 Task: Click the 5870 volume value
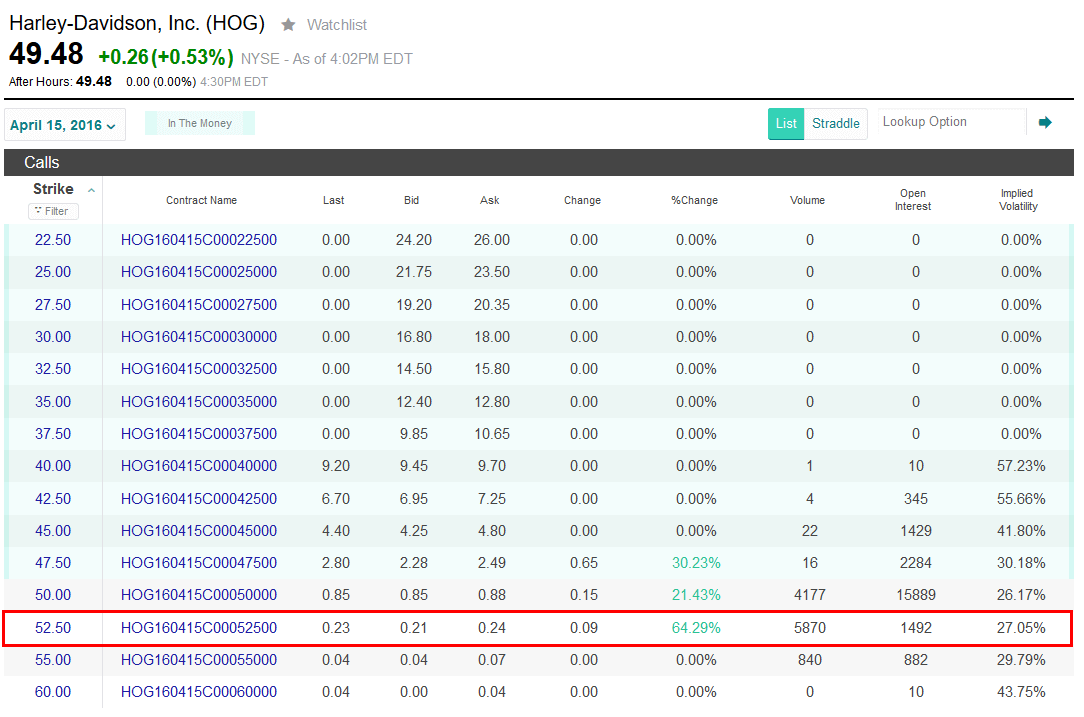click(810, 628)
